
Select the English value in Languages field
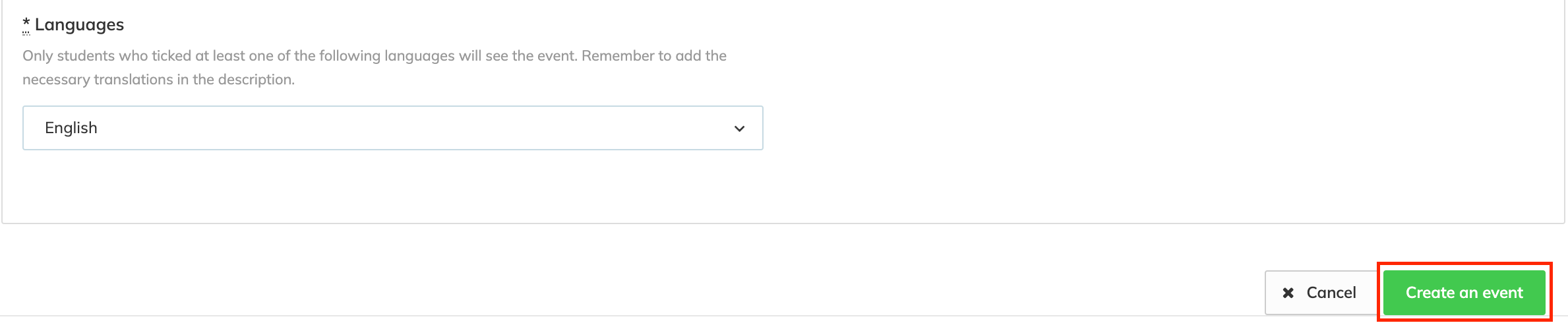tap(71, 128)
